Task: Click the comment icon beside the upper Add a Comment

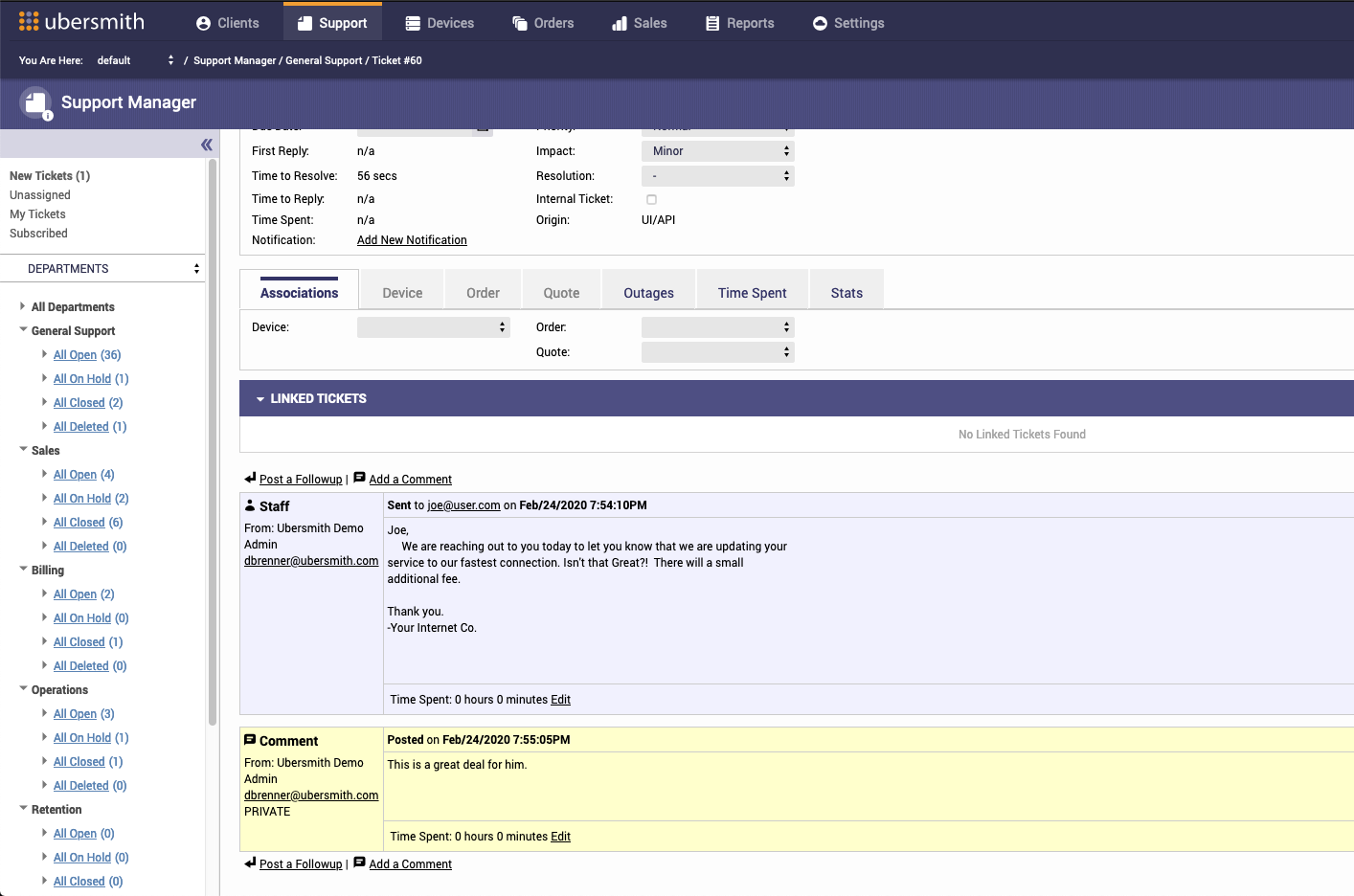Action: [x=359, y=478]
